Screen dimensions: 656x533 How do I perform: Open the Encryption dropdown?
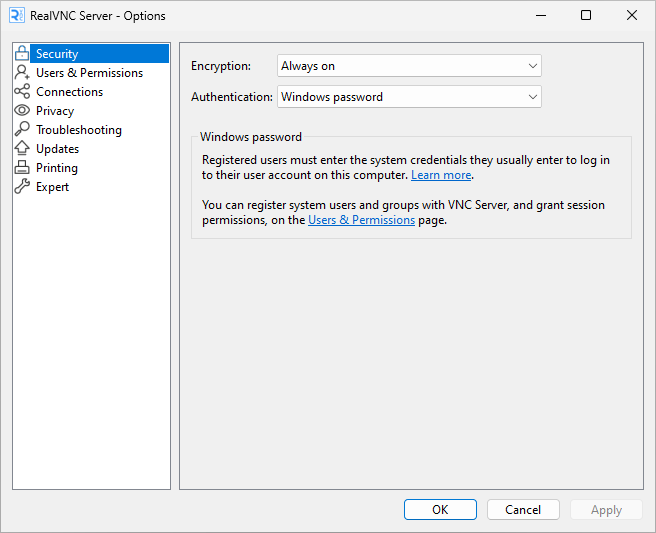(x=409, y=66)
